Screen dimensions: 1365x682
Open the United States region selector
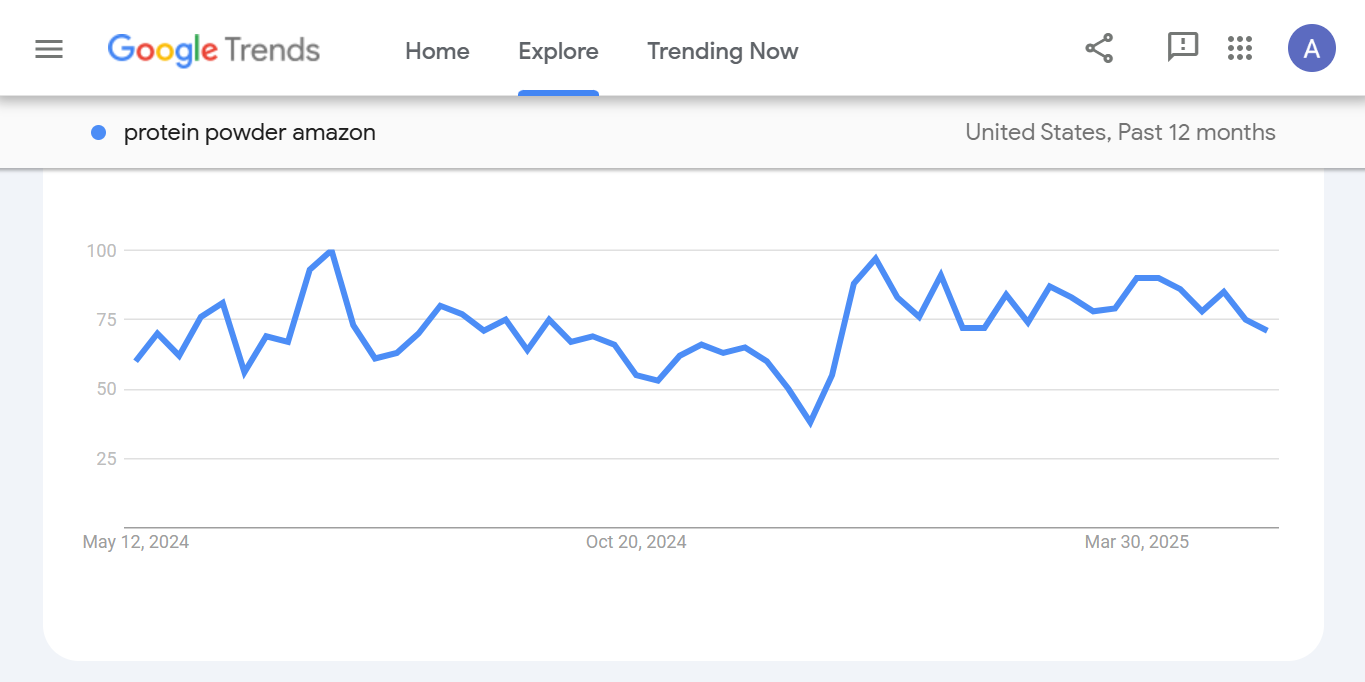tap(1038, 132)
